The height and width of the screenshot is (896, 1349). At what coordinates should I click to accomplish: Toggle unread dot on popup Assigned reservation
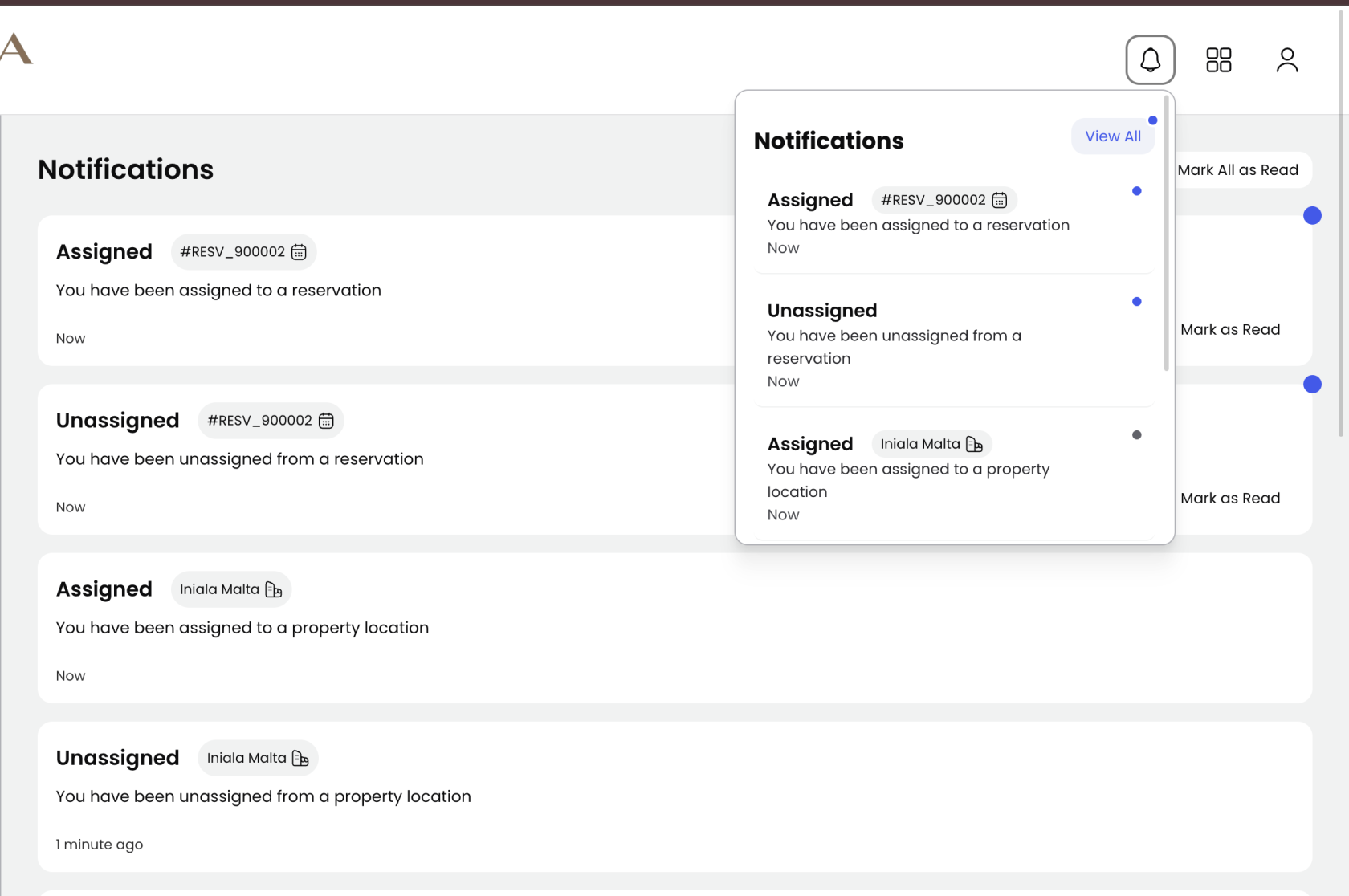tap(1136, 191)
